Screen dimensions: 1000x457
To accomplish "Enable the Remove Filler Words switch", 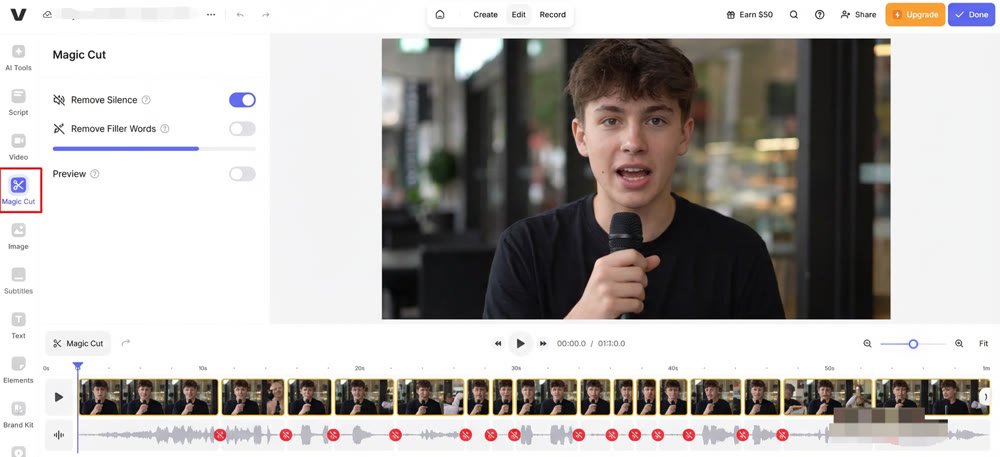I will coord(242,129).
